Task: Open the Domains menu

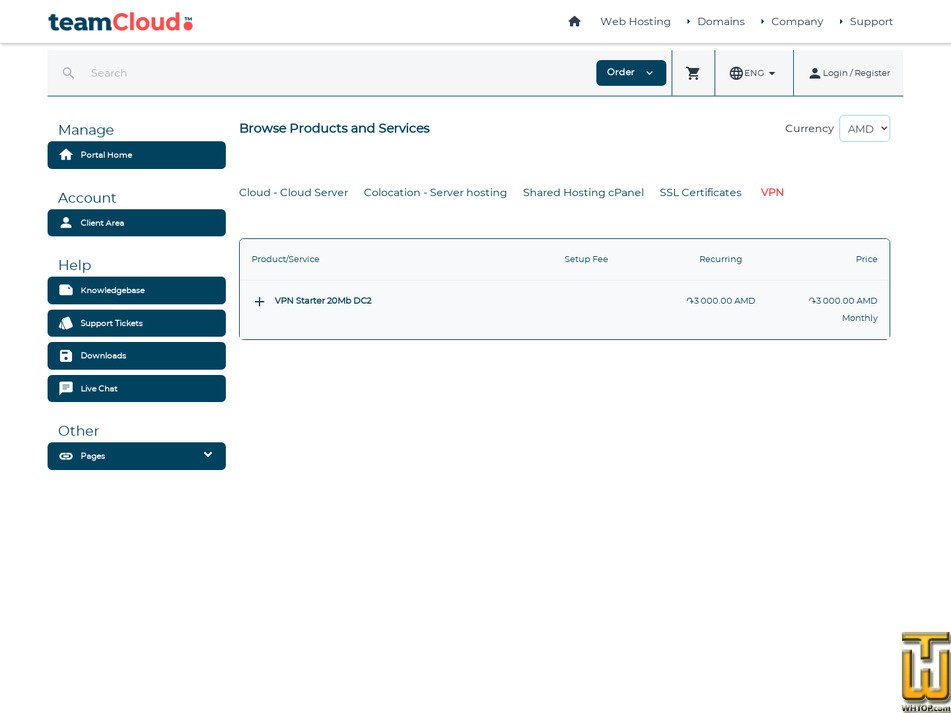Action: tap(721, 21)
